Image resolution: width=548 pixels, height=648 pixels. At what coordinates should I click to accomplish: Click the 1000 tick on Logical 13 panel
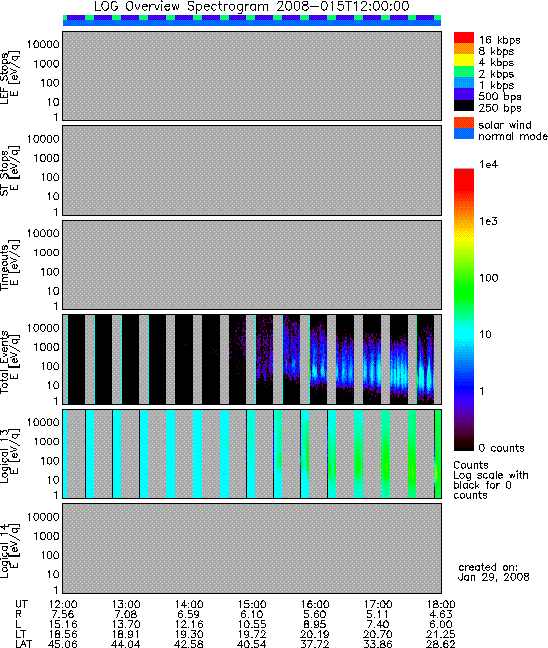pyautogui.click(x=46, y=441)
